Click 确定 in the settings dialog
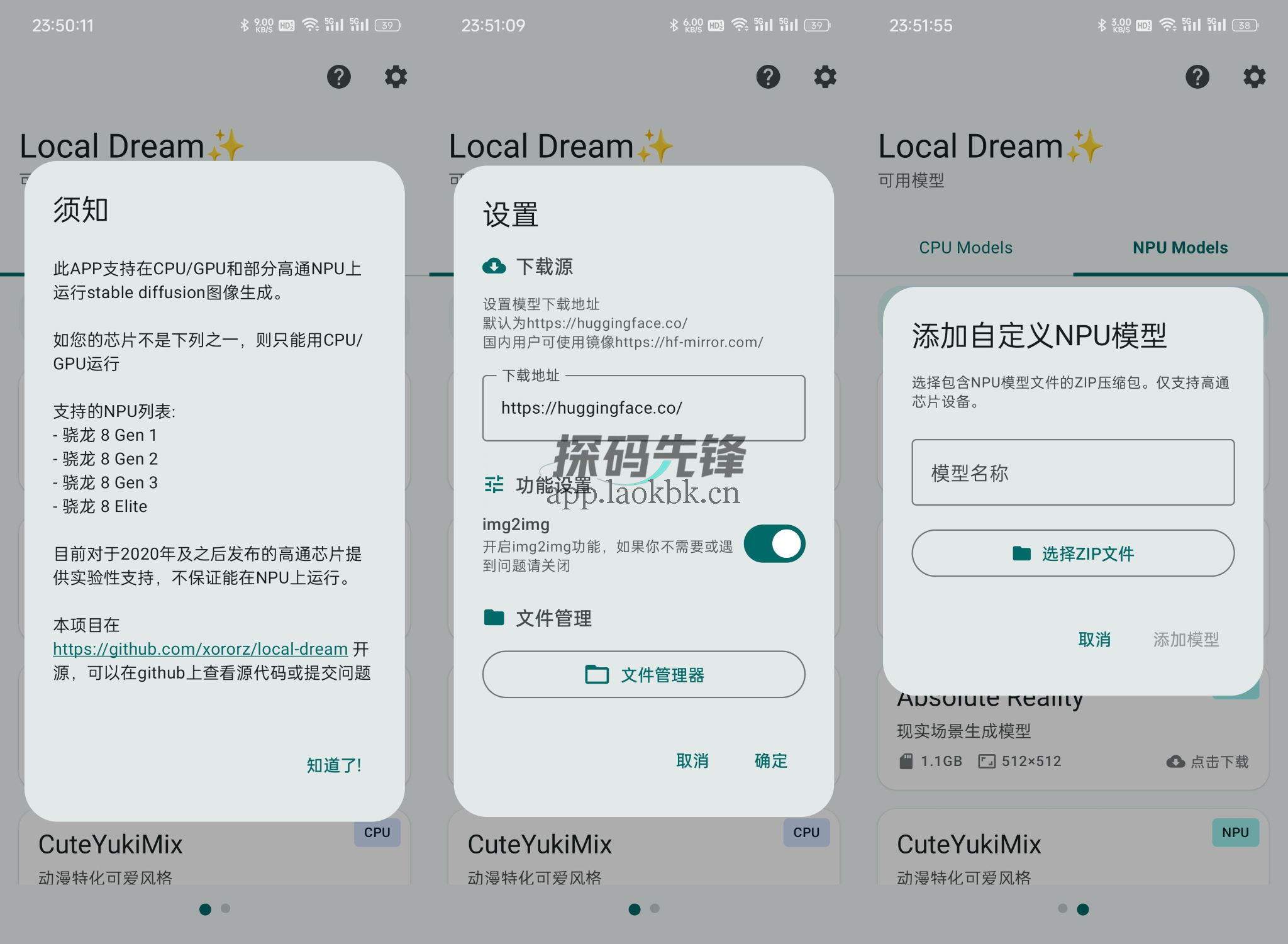The image size is (1288, 944). (x=770, y=761)
